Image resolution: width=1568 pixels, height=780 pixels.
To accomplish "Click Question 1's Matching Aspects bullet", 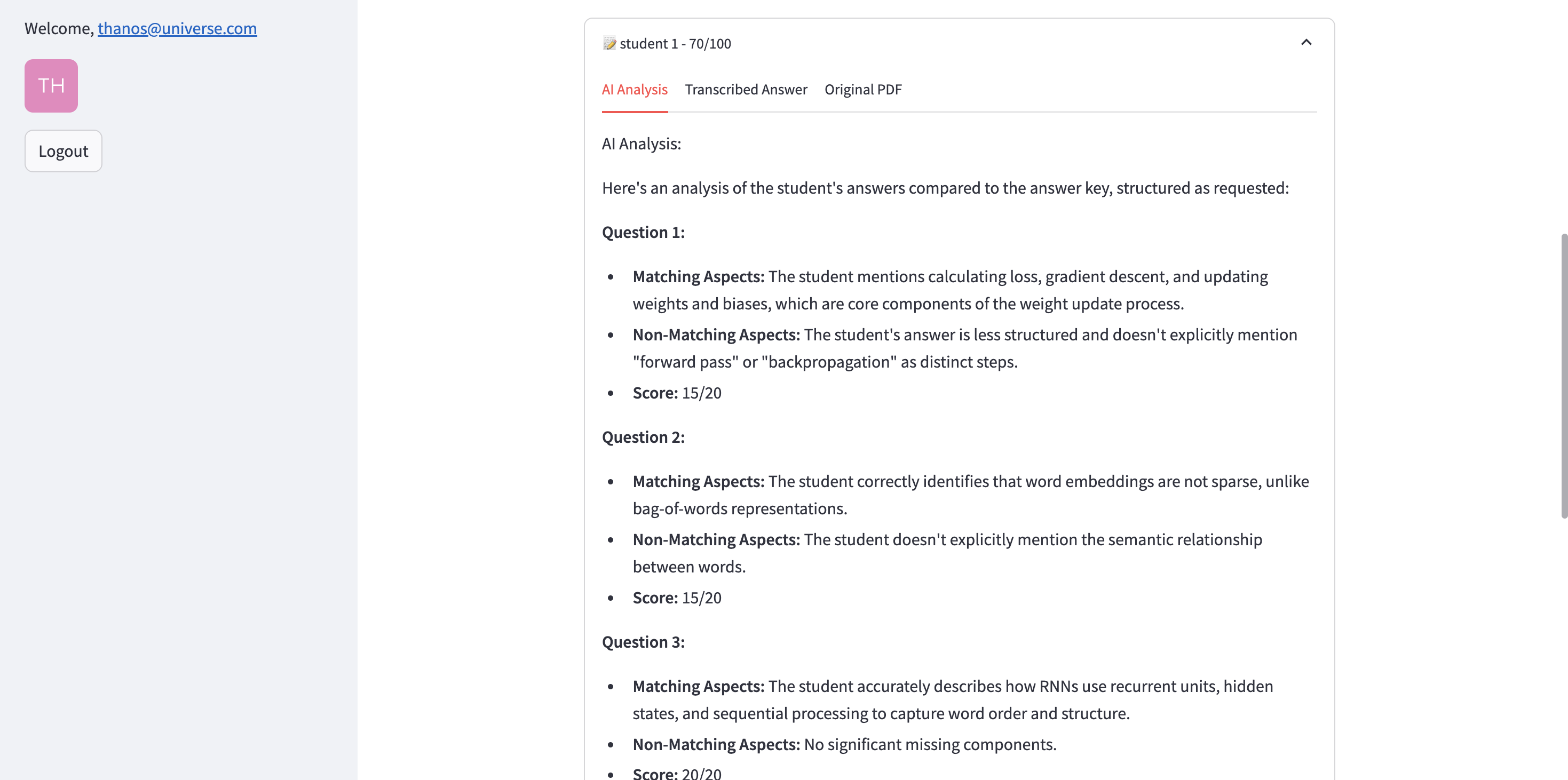I will click(x=949, y=290).
